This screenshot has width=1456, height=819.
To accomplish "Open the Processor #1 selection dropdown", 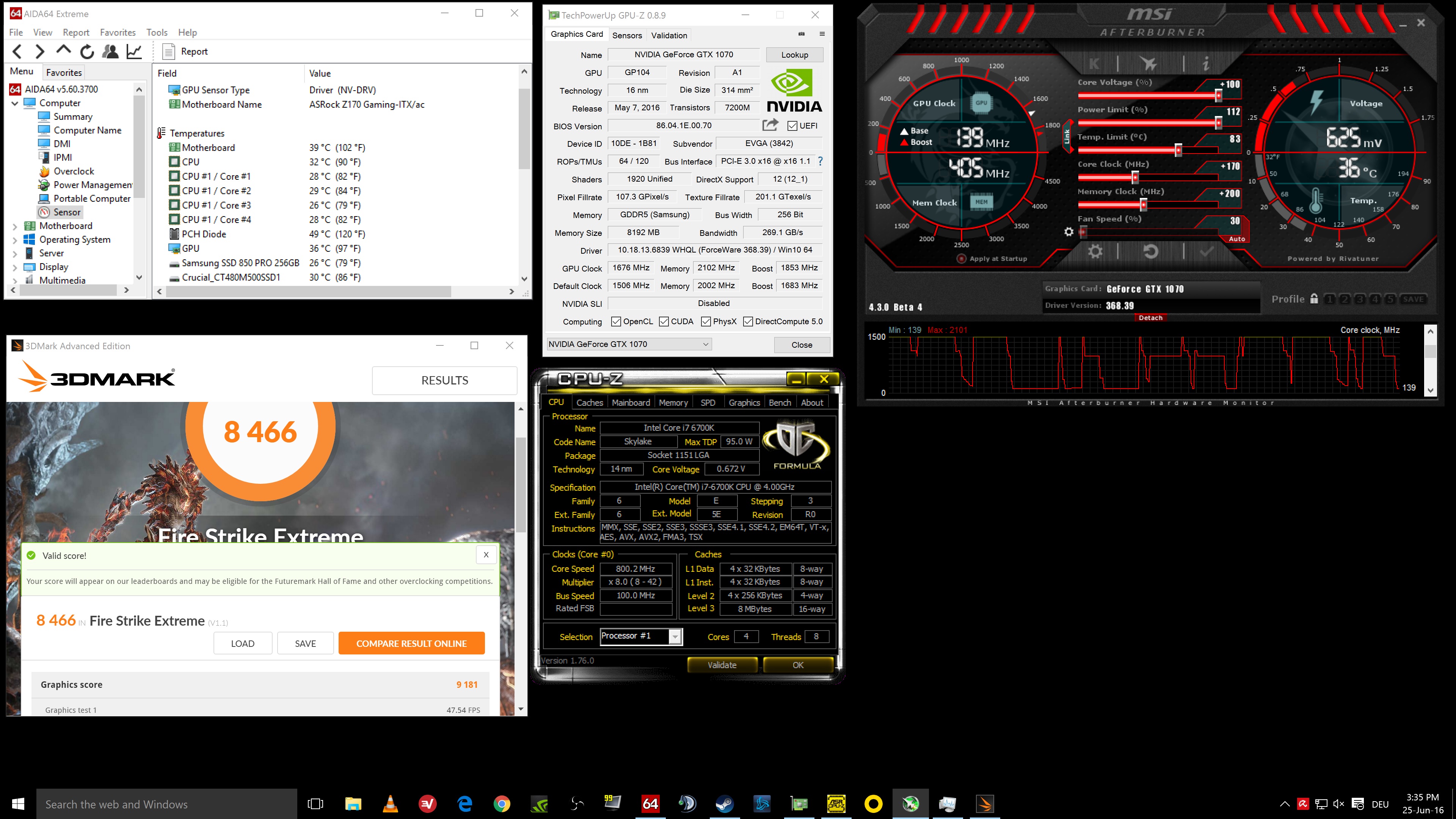I will 642,637.
